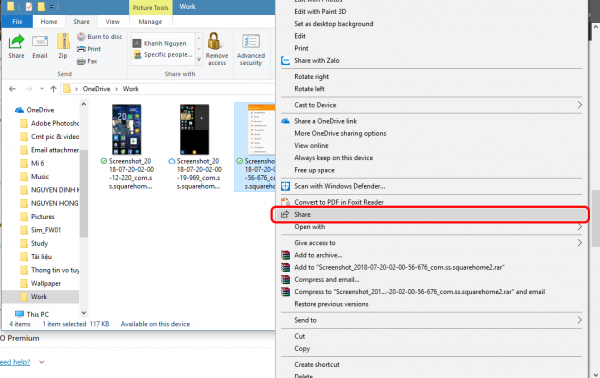Viewport: 600px width, 378px height.
Task: Choose Free up space
Action: [x=314, y=170]
